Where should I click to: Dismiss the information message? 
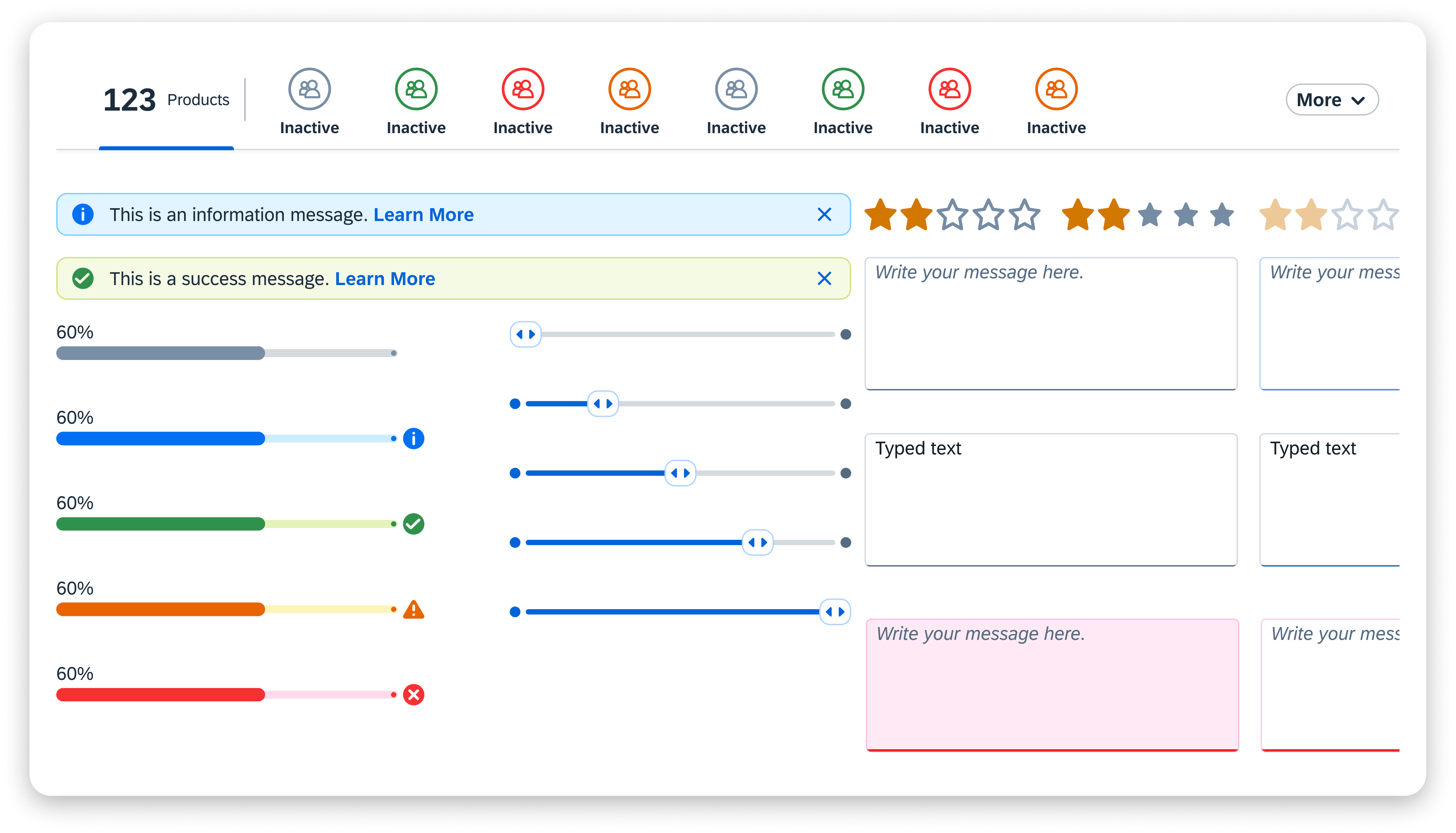coord(824,214)
